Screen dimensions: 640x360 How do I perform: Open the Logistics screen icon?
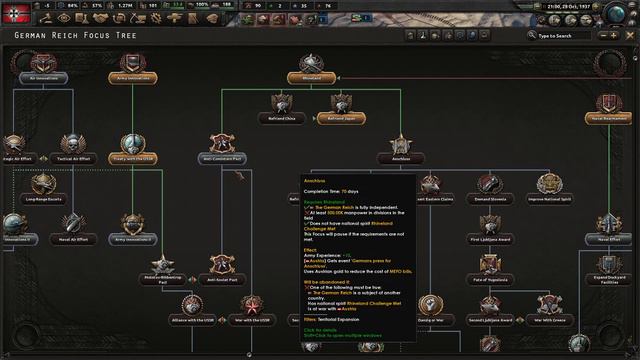coord(193,18)
